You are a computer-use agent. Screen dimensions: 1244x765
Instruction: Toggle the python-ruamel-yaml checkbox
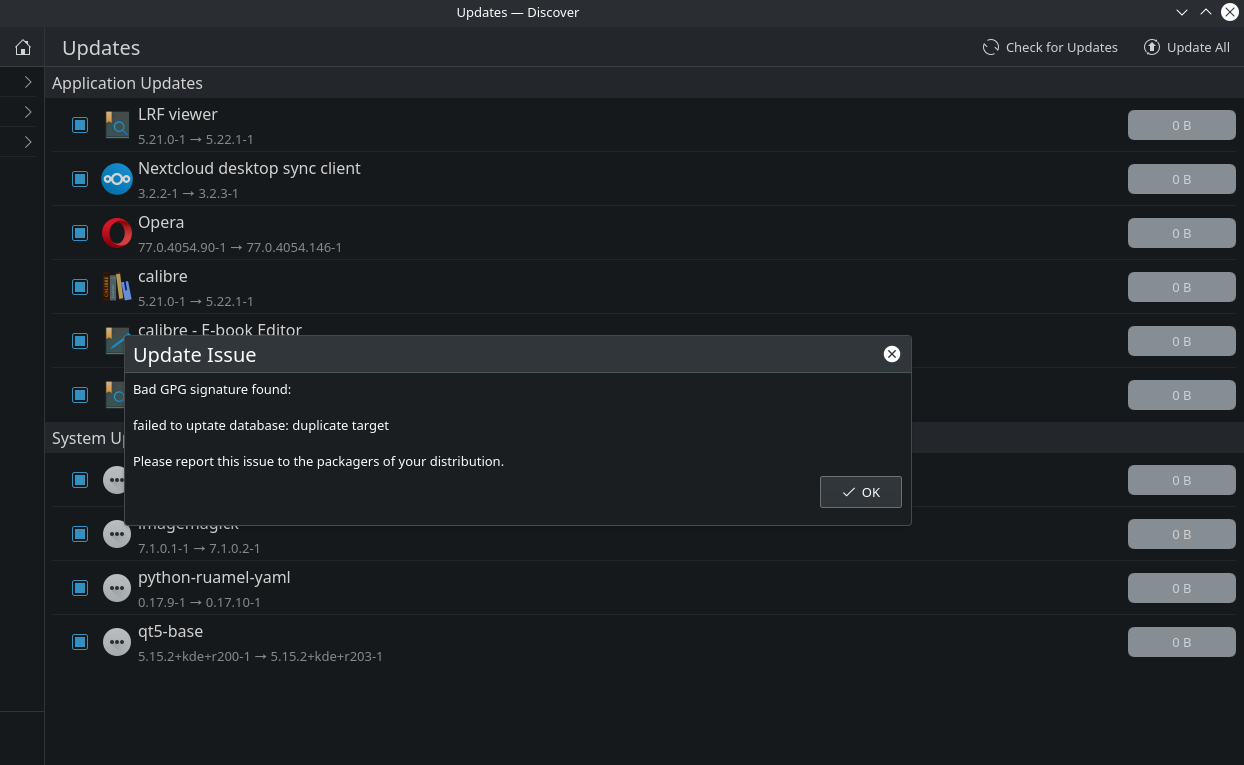point(80,588)
